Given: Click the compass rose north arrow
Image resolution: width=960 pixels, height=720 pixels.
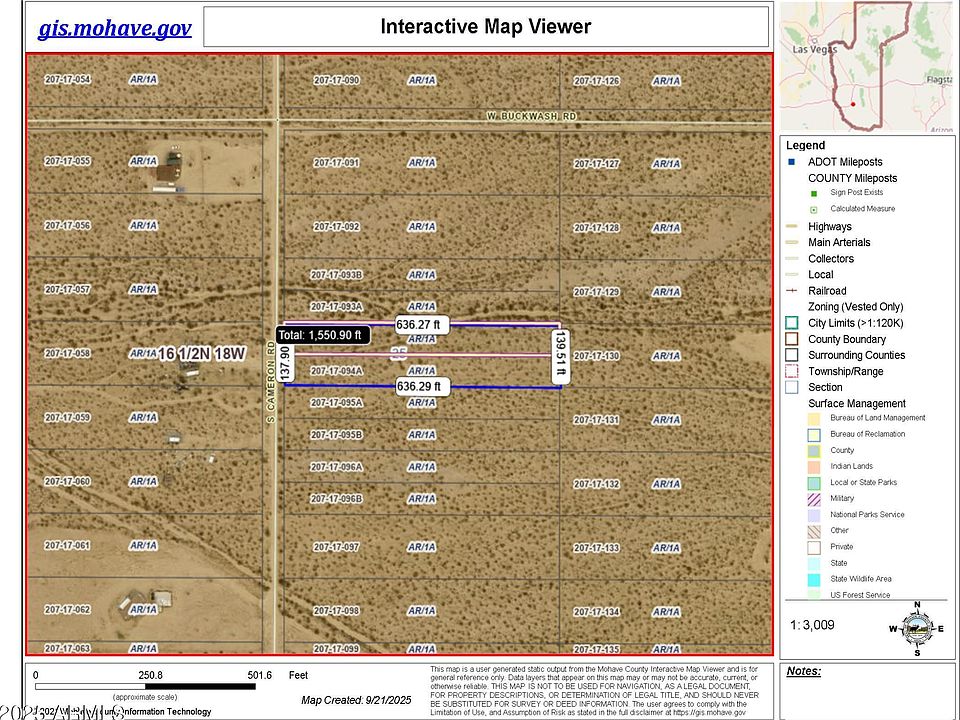Looking at the screenshot, I should tap(916, 628).
